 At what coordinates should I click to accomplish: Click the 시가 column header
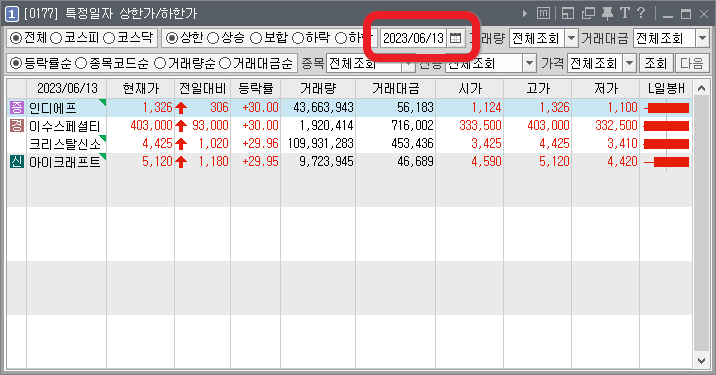point(470,88)
